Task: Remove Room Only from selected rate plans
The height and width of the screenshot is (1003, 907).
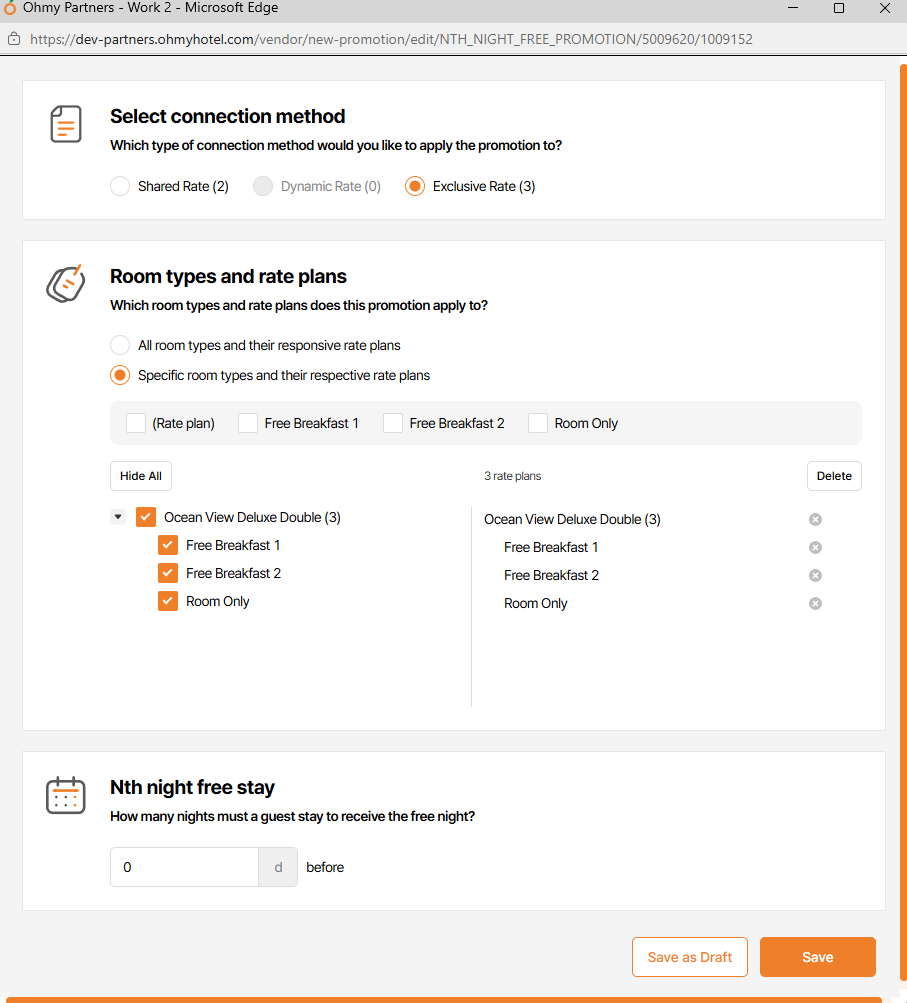Action: click(x=815, y=603)
